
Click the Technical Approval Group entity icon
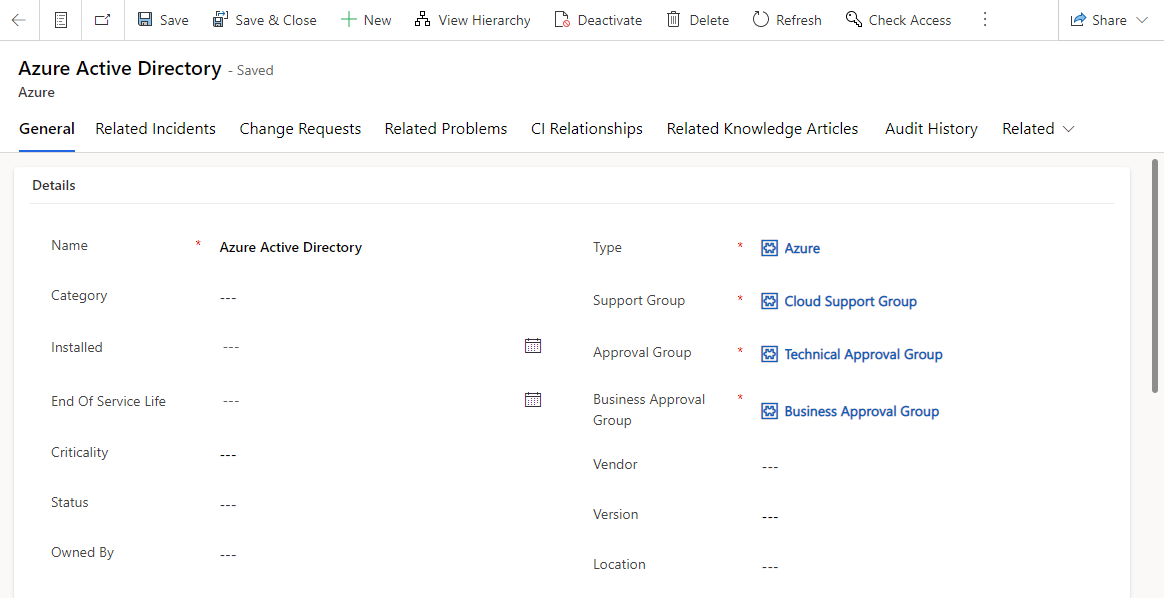pos(769,355)
